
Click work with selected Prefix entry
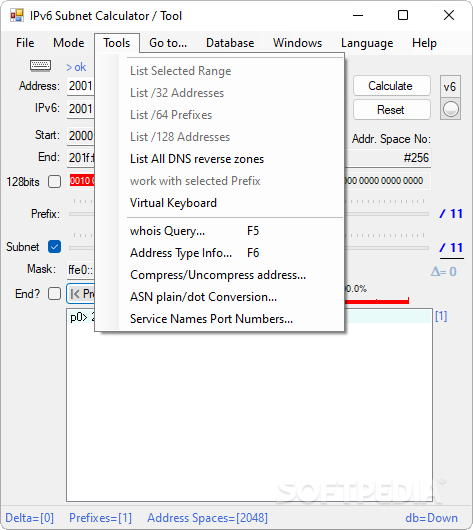pos(220,181)
